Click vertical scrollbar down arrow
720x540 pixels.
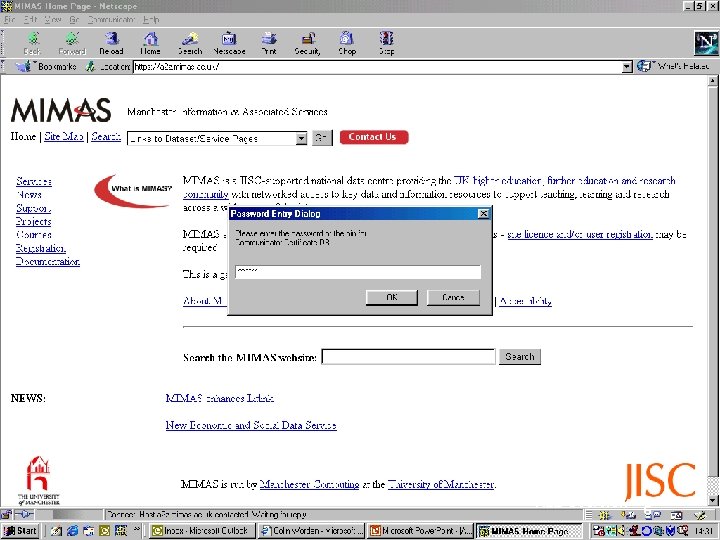click(x=713, y=500)
